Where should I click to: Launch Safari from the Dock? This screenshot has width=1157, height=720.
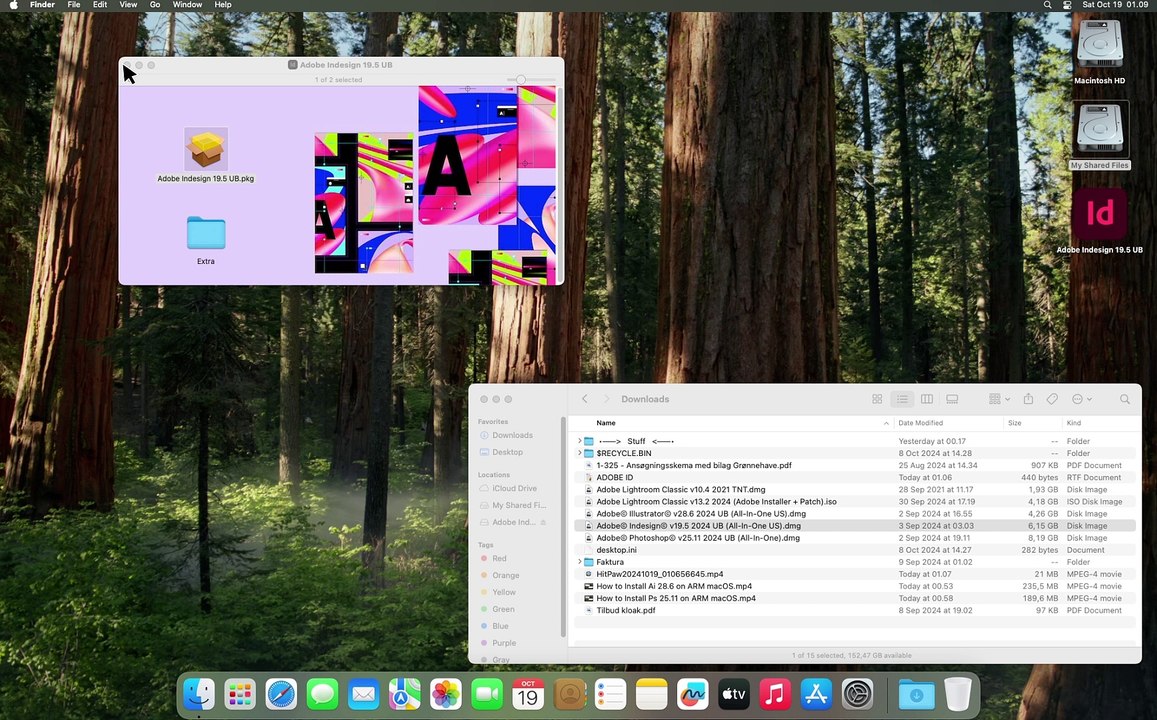coord(281,694)
